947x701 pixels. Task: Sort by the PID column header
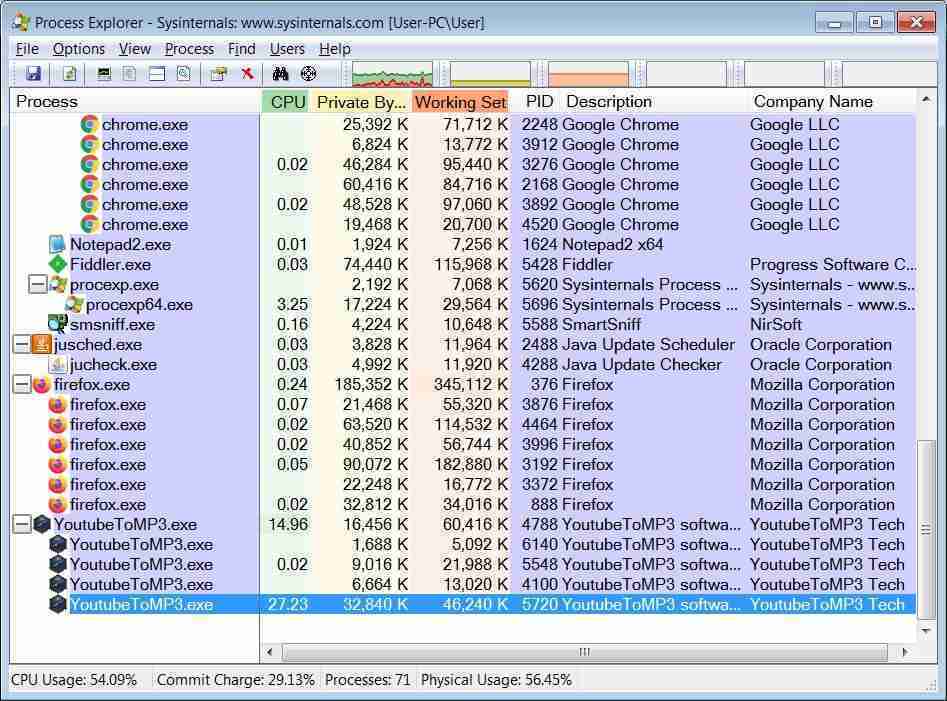coord(538,101)
